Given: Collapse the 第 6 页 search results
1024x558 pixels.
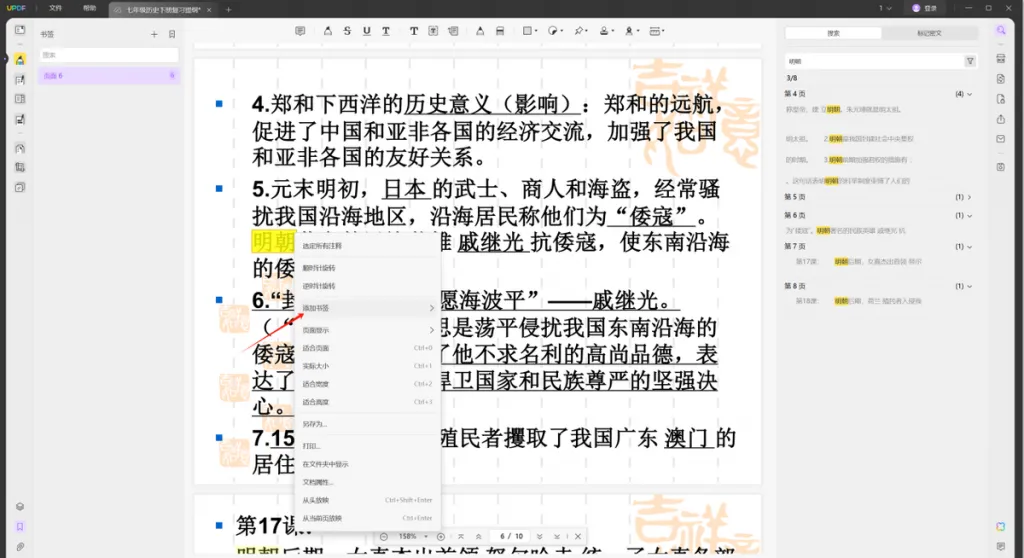Looking at the screenshot, I should pos(969,215).
